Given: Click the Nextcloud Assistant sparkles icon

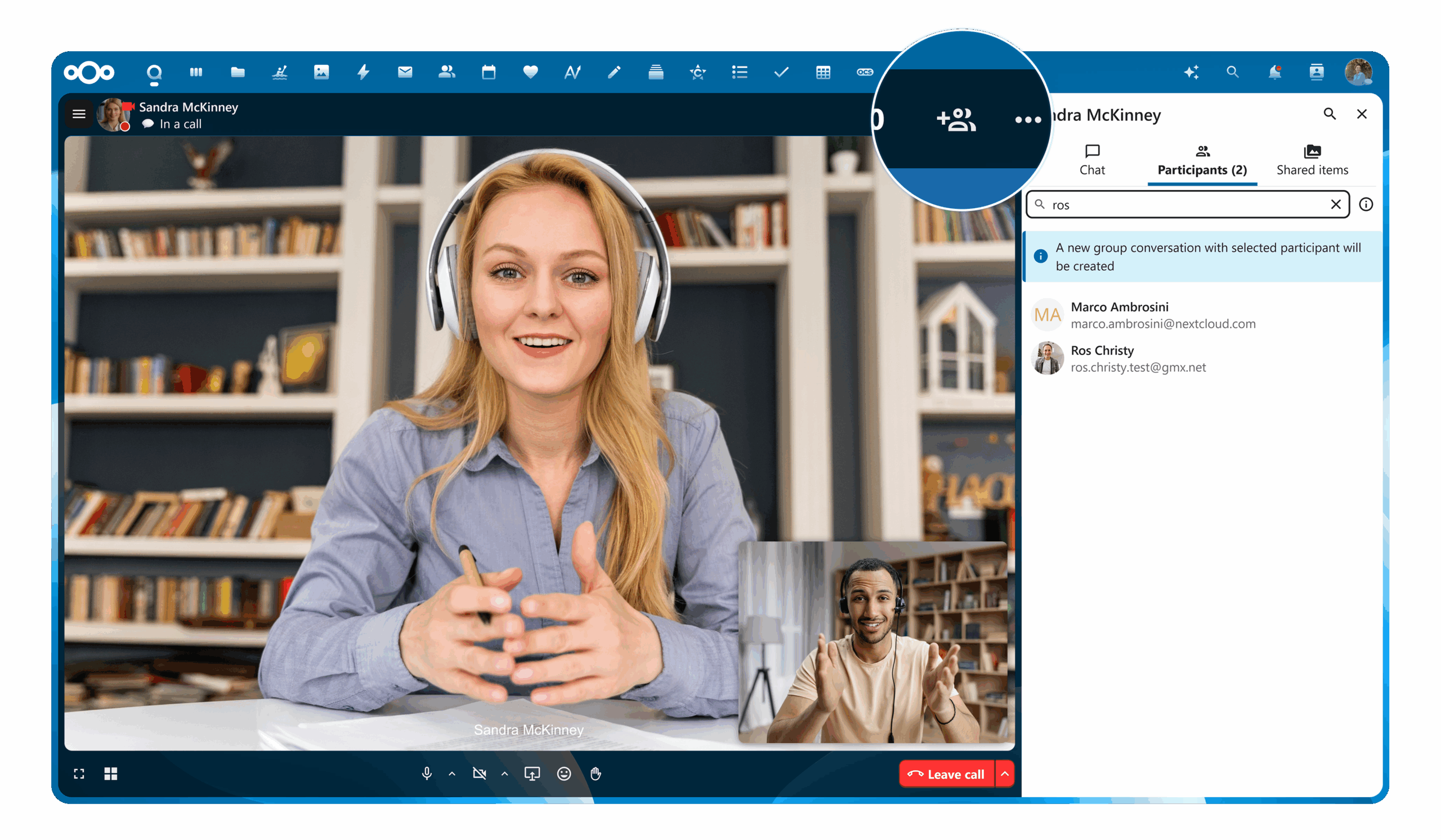Looking at the screenshot, I should tap(1192, 72).
